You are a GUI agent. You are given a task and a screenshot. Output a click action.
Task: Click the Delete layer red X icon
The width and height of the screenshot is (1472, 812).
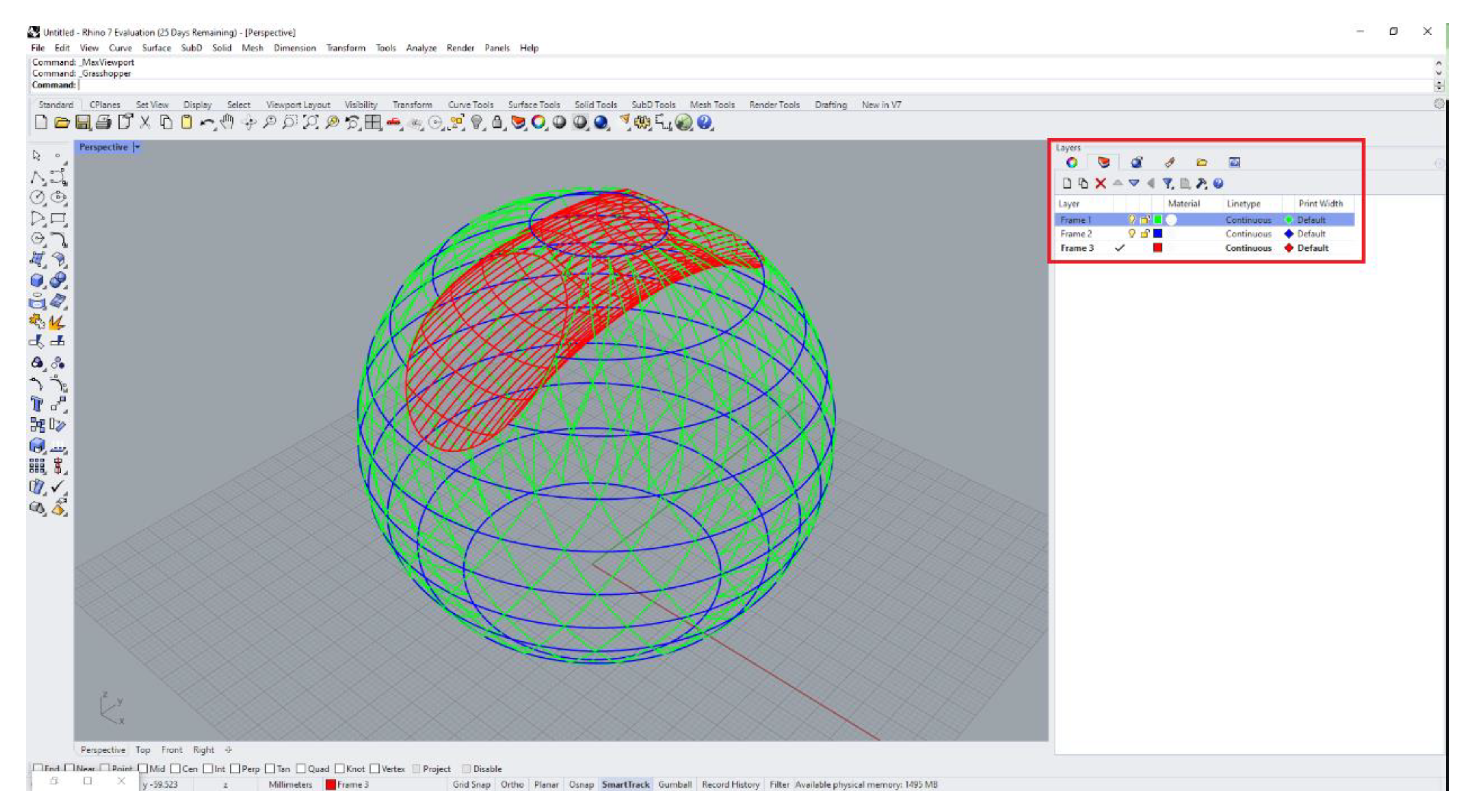click(x=1100, y=183)
